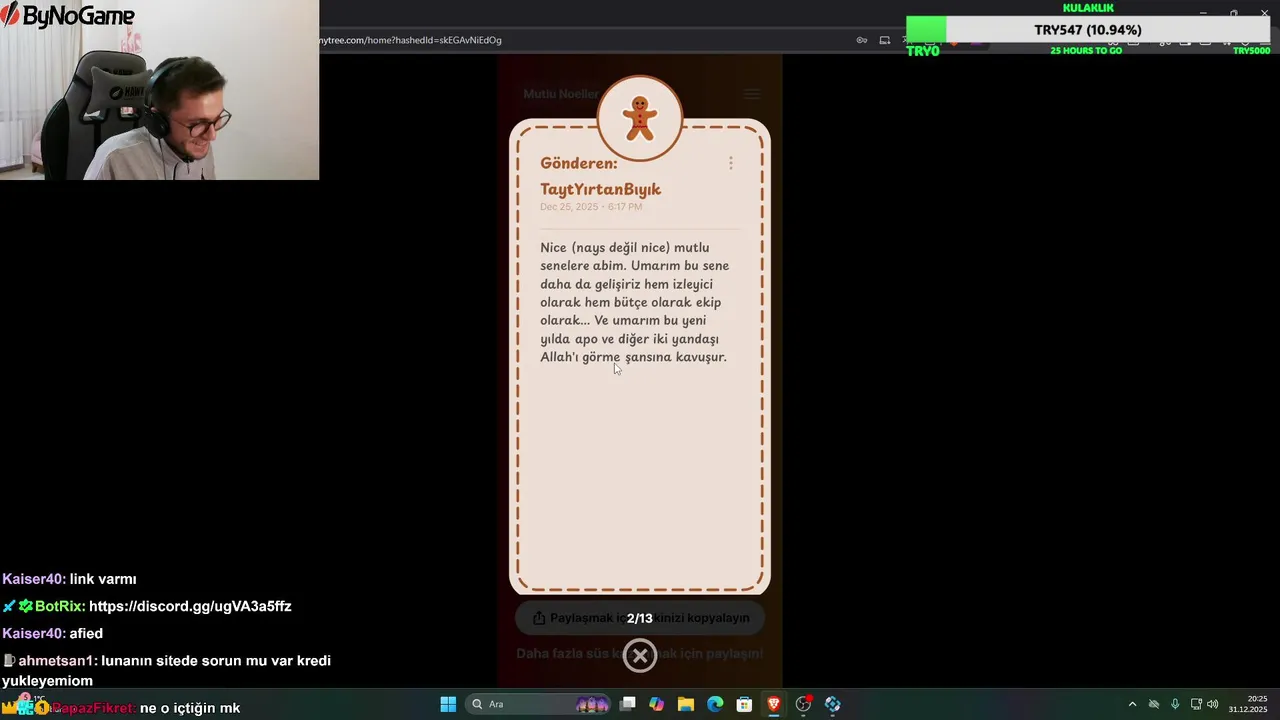Switch to Brave browser in taskbar
The width and height of the screenshot is (1280, 720).
773,704
